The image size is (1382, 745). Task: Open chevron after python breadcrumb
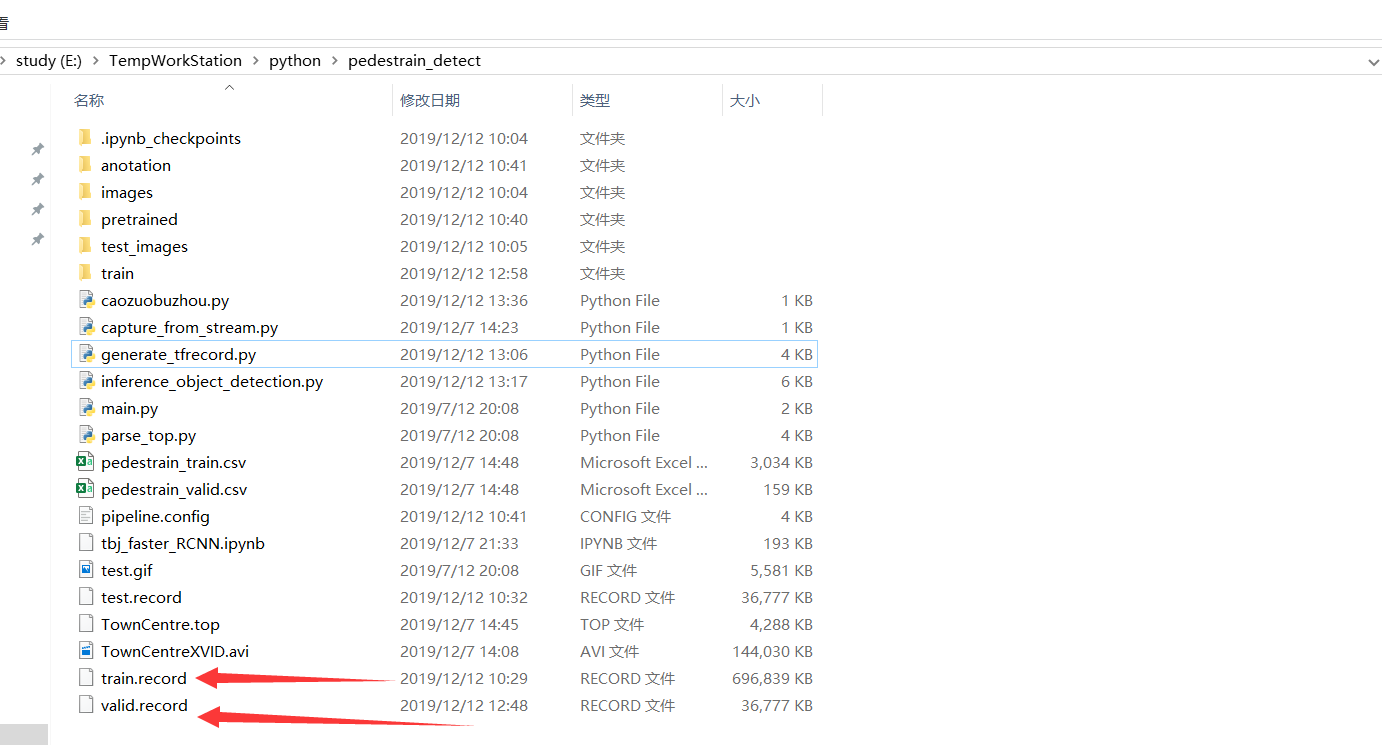pos(334,61)
